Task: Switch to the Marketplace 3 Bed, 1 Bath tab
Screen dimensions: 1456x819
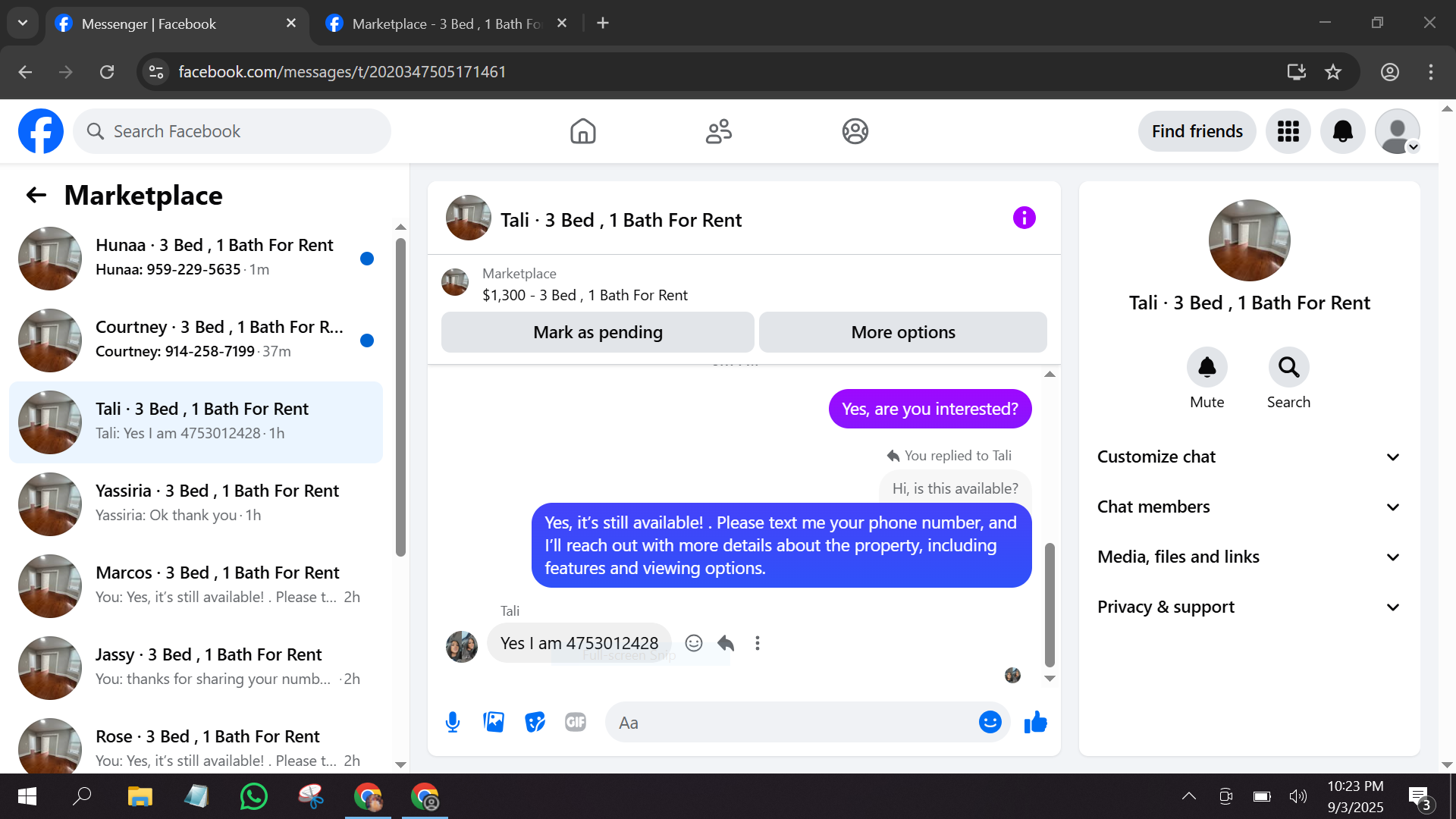Action: pyautogui.click(x=447, y=24)
